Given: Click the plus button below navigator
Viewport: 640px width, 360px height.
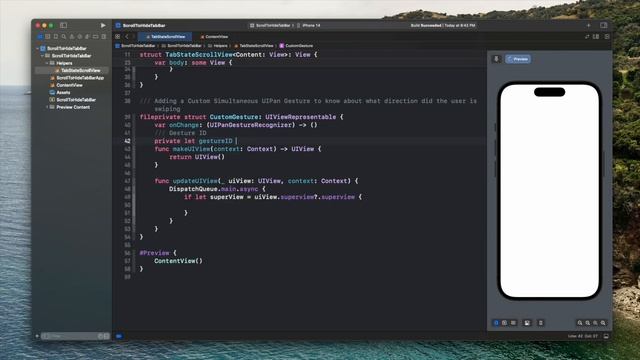Looking at the screenshot, I should 37,336.
